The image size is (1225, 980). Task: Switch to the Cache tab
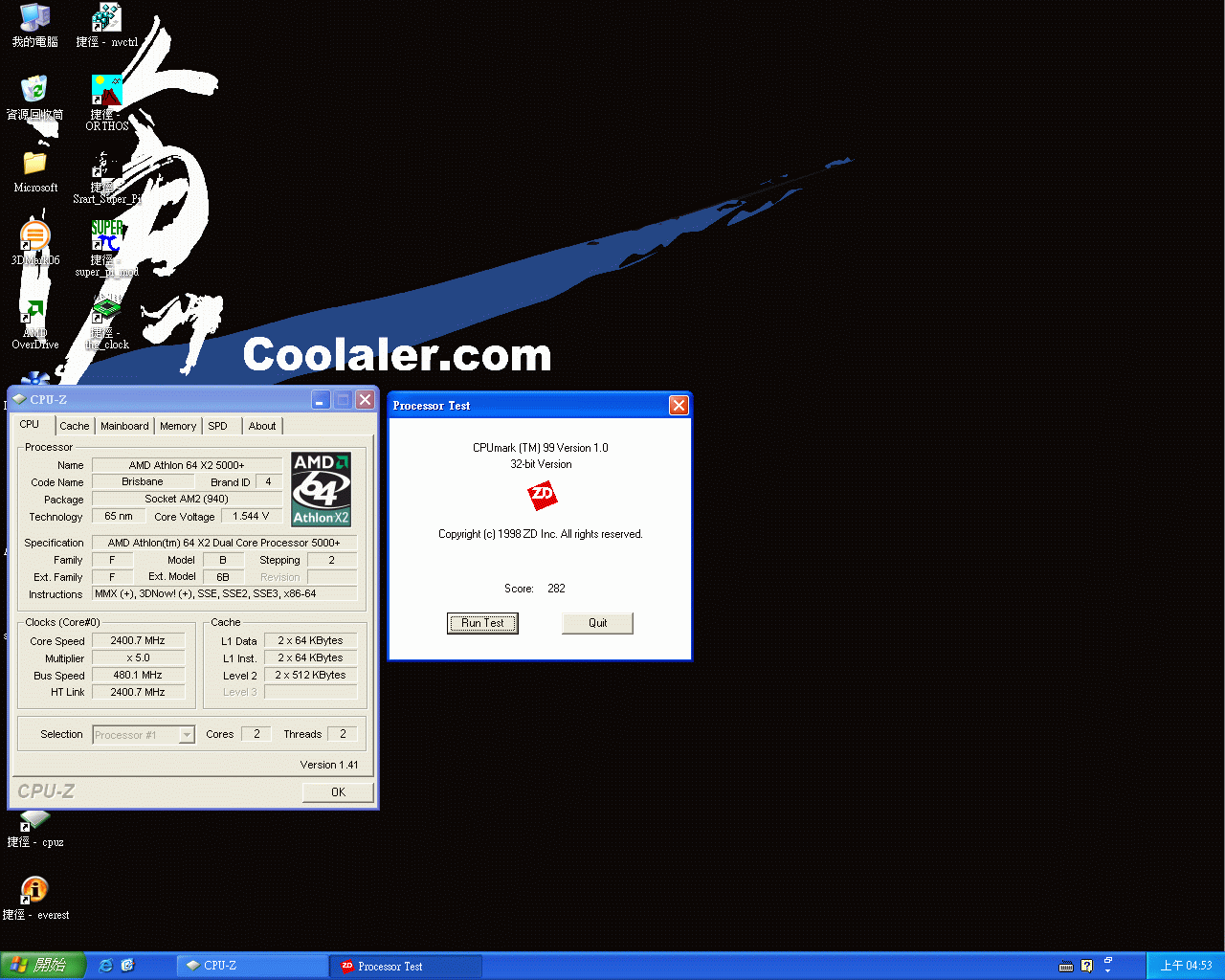point(75,426)
